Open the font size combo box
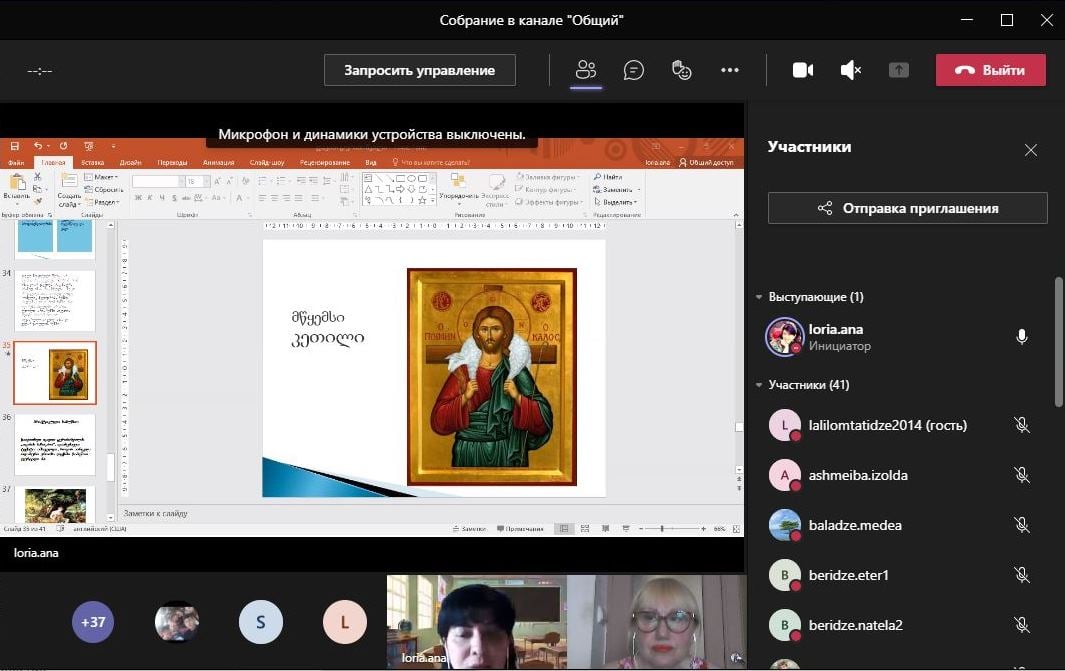Image resolution: width=1065 pixels, height=671 pixels. point(198,181)
